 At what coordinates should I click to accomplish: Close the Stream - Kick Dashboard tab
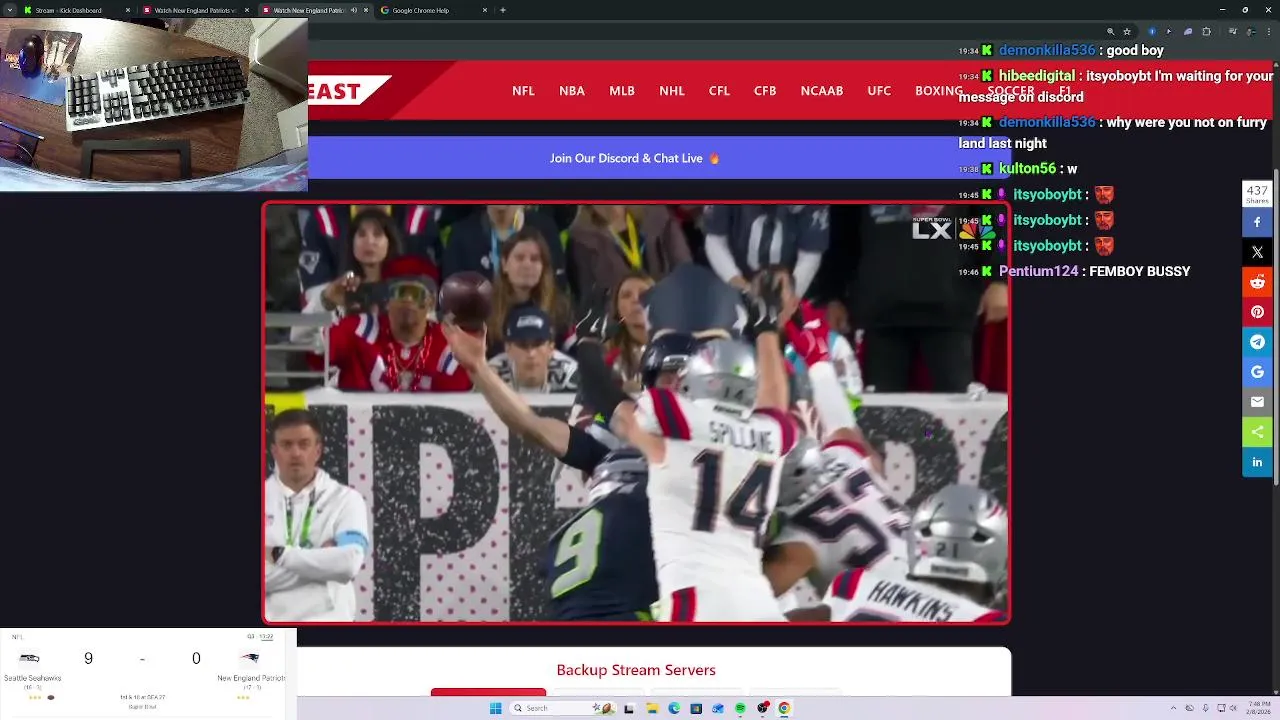click(128, 10)
